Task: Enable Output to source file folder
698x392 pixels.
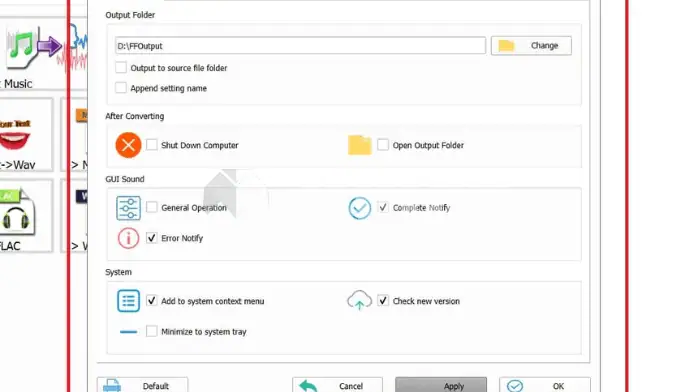Action: coord(121,68)
